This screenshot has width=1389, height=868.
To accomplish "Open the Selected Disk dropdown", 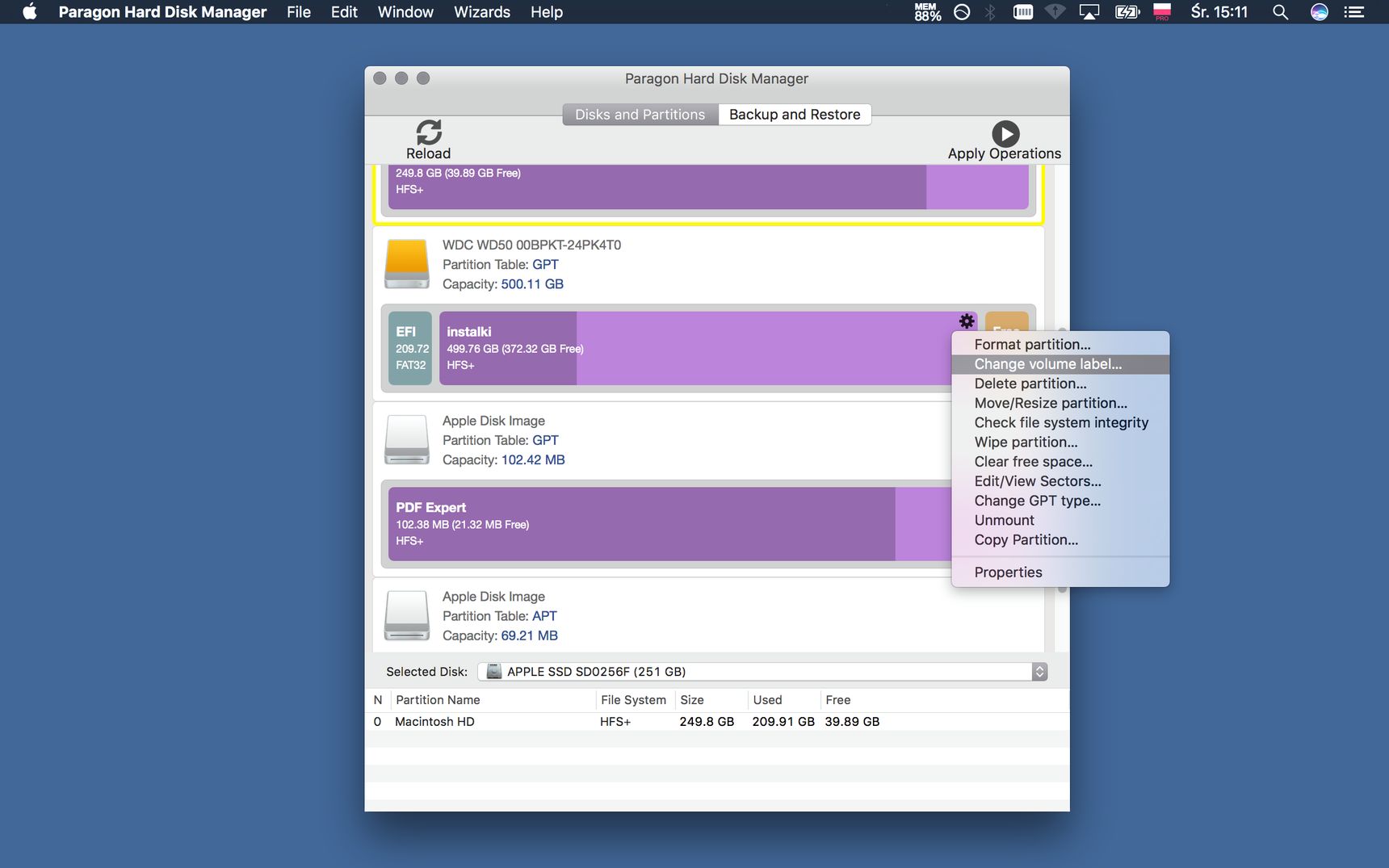I will [762, 672].
